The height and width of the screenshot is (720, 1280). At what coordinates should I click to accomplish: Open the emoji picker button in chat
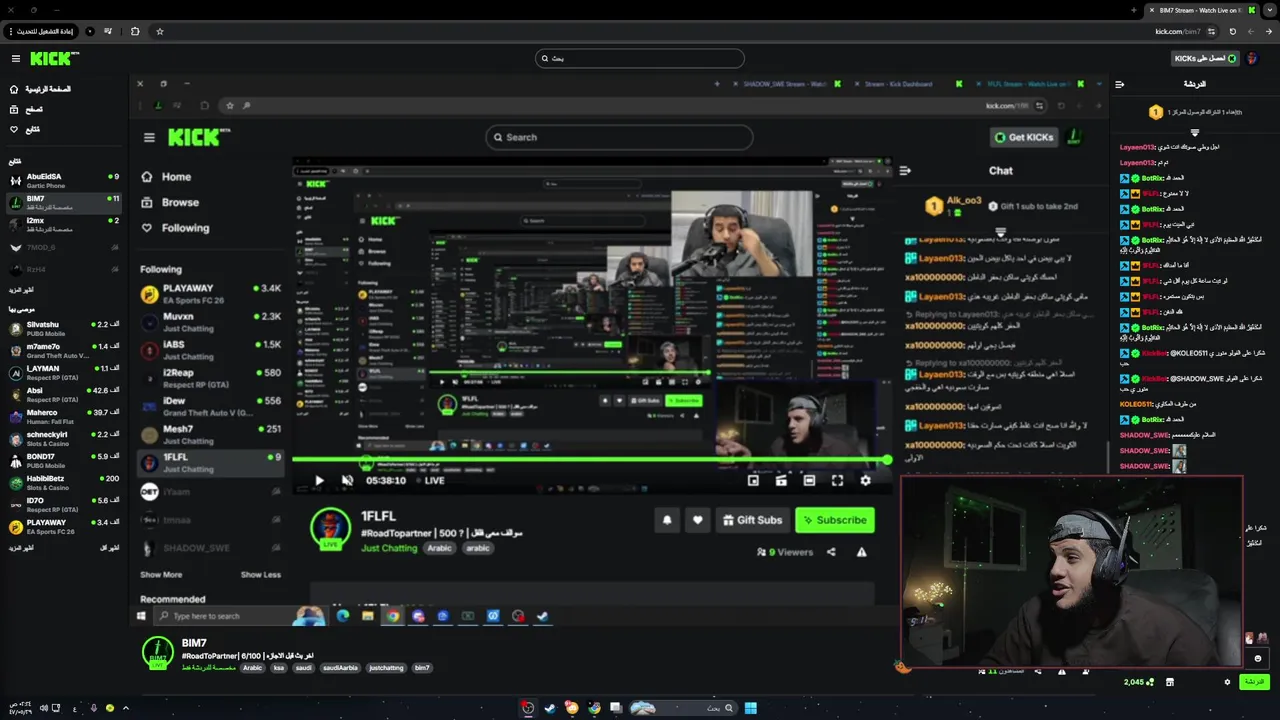[1257, 658]
